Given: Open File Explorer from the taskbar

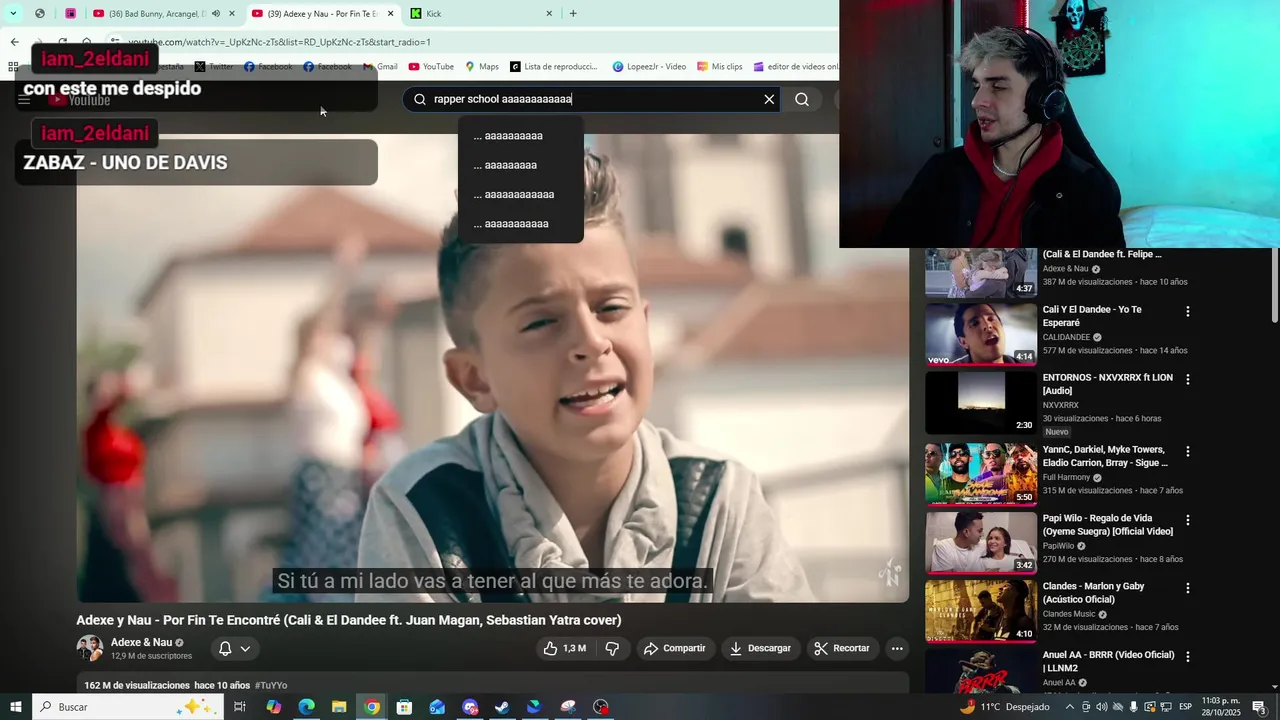Looking at the screenshot, I should point(339,707).
